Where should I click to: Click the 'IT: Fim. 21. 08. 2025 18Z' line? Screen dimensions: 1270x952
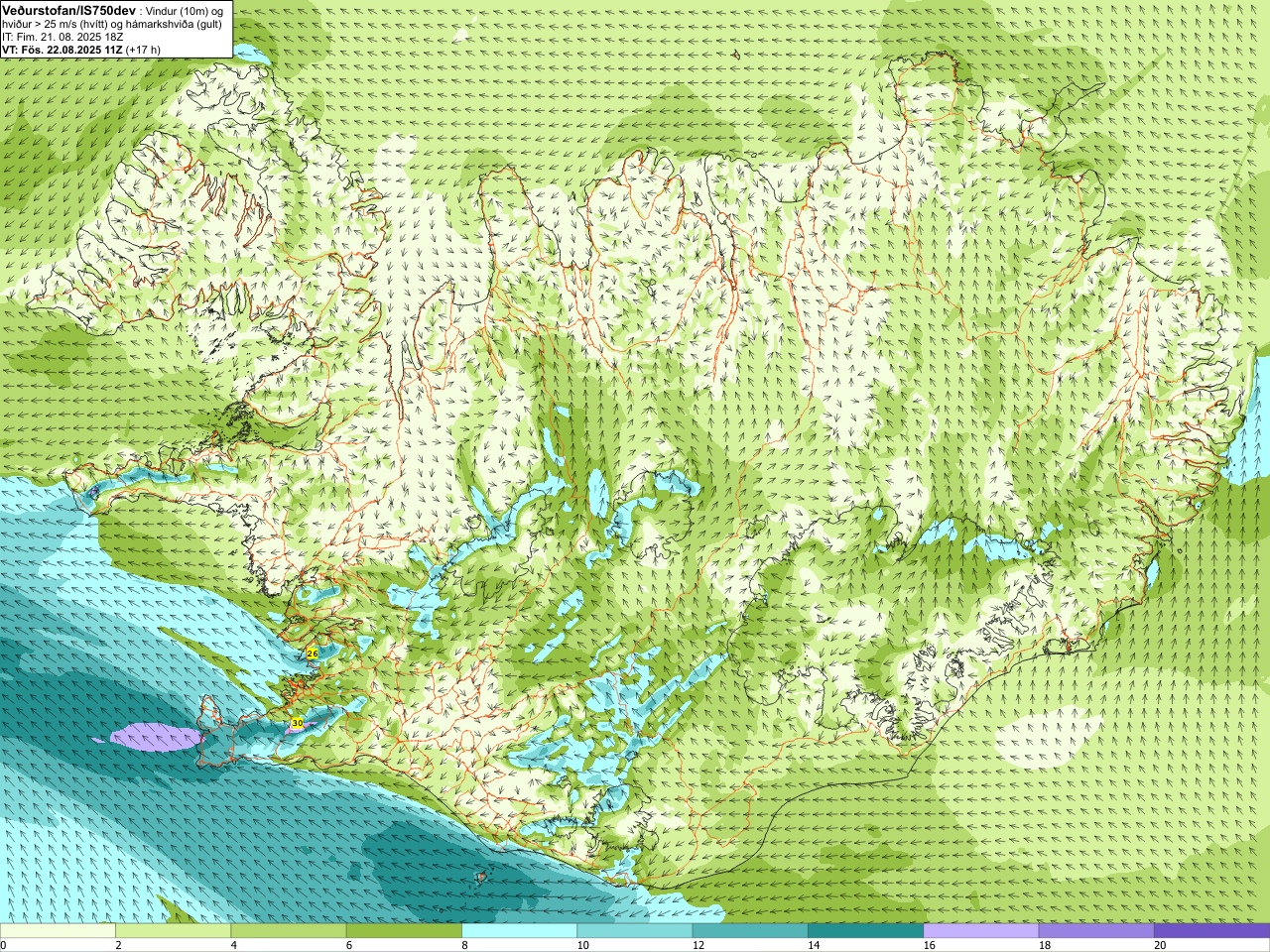[63, 36]
